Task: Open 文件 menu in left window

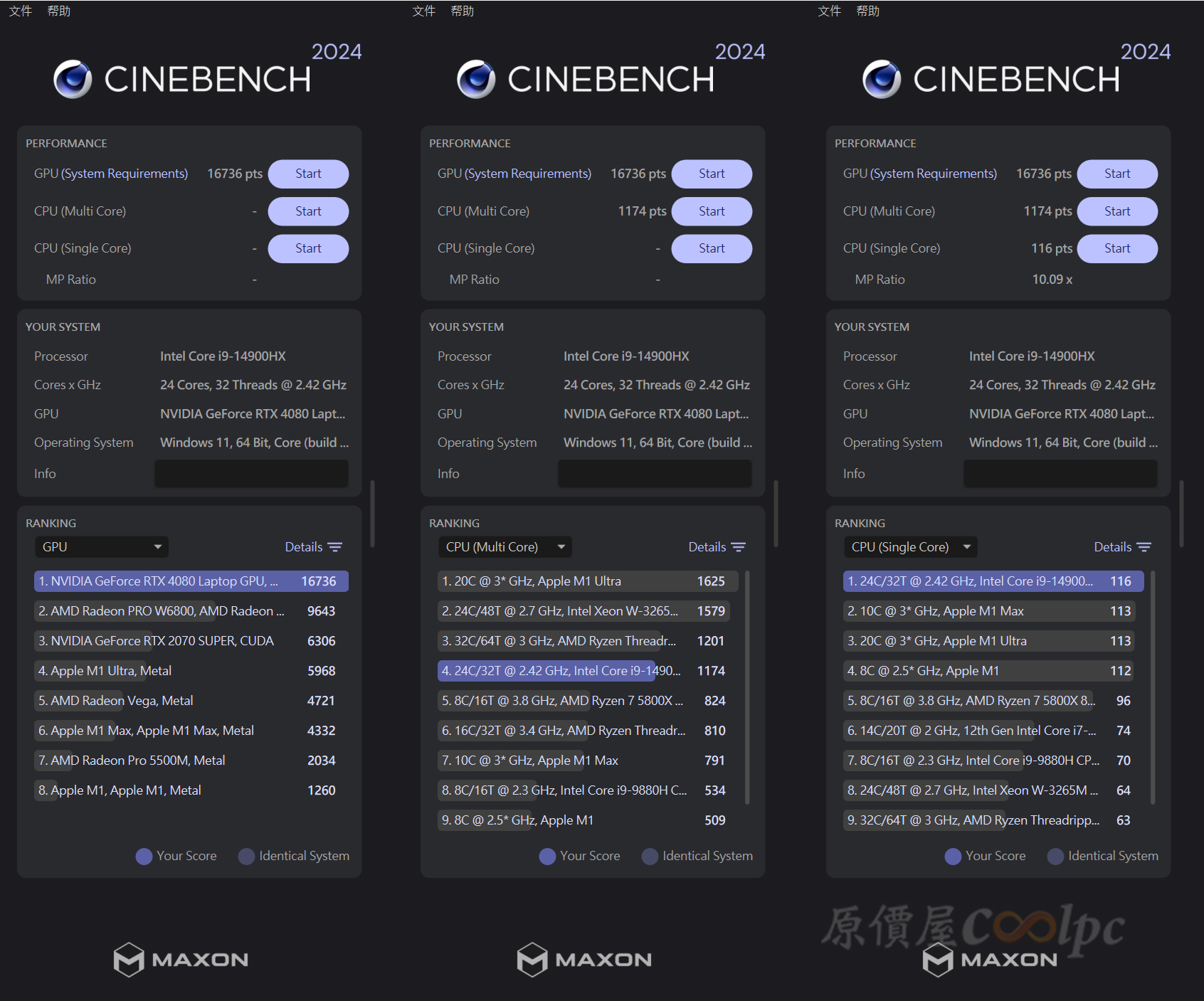Action: (x=21, y=11)
